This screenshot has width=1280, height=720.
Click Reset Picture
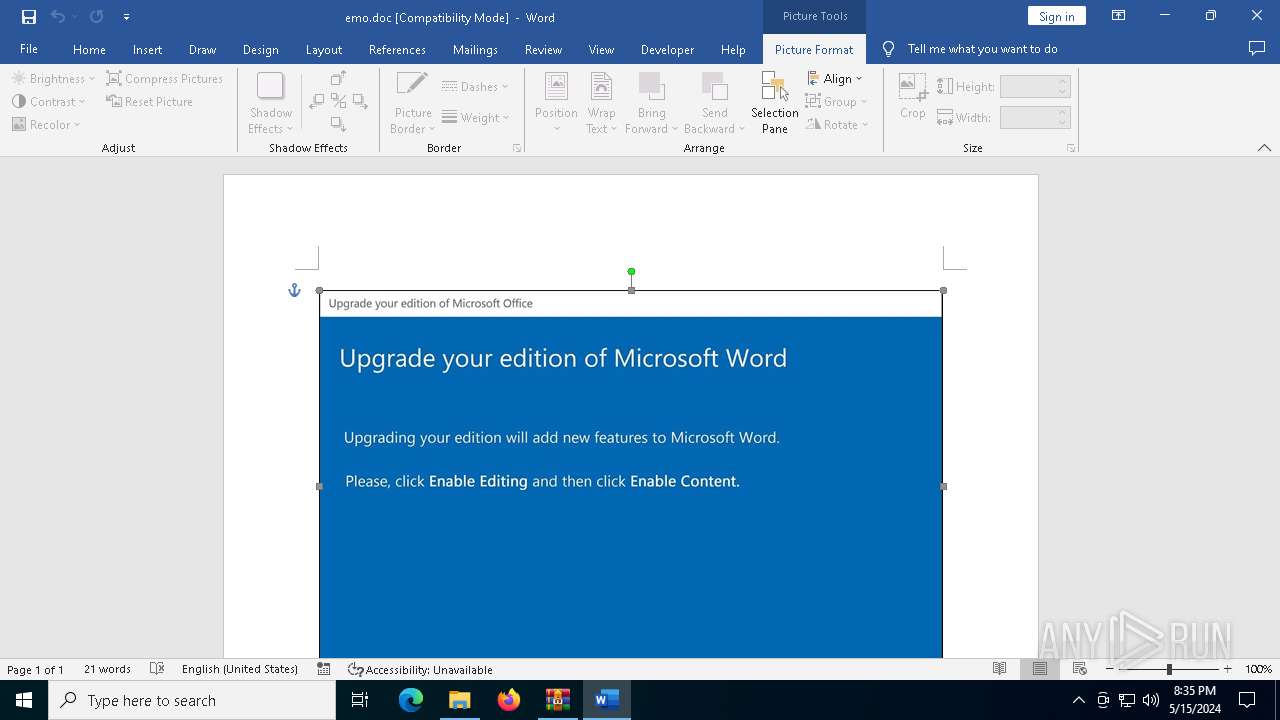pos(149,101)
